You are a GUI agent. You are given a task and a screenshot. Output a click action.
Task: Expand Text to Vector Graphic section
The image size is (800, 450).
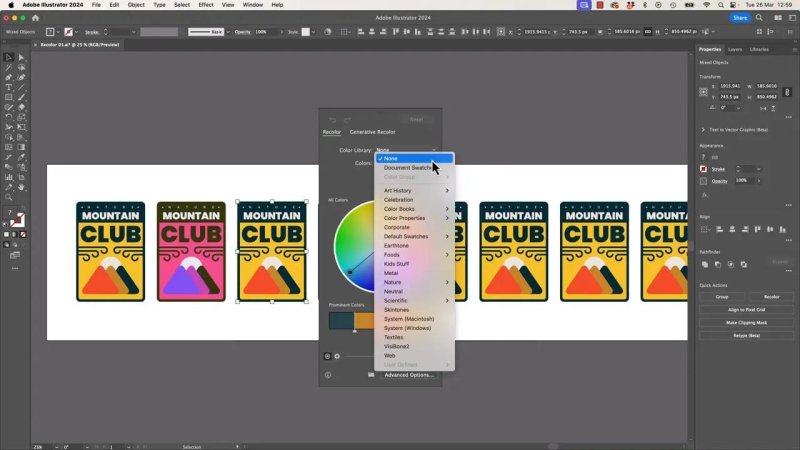[x=703, y=130]
